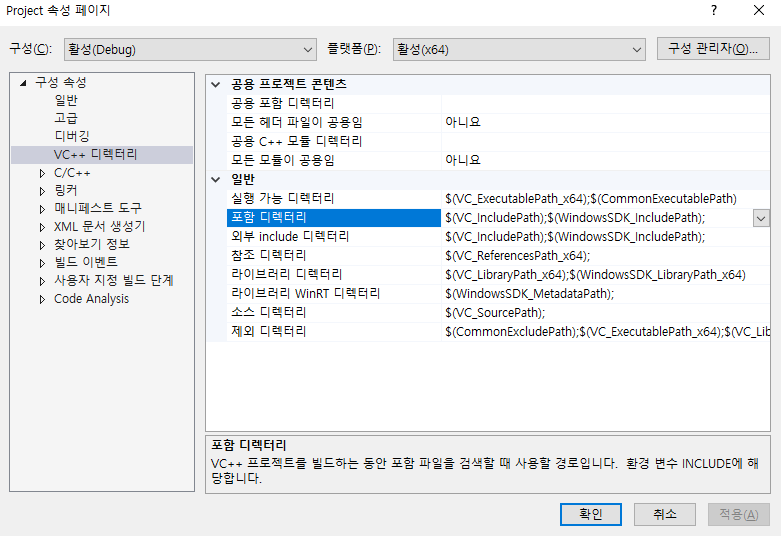This screenshot has height=536, width=781.
Task: Click the $(VC_LibraryPath_x64) value
Action: 606,274
